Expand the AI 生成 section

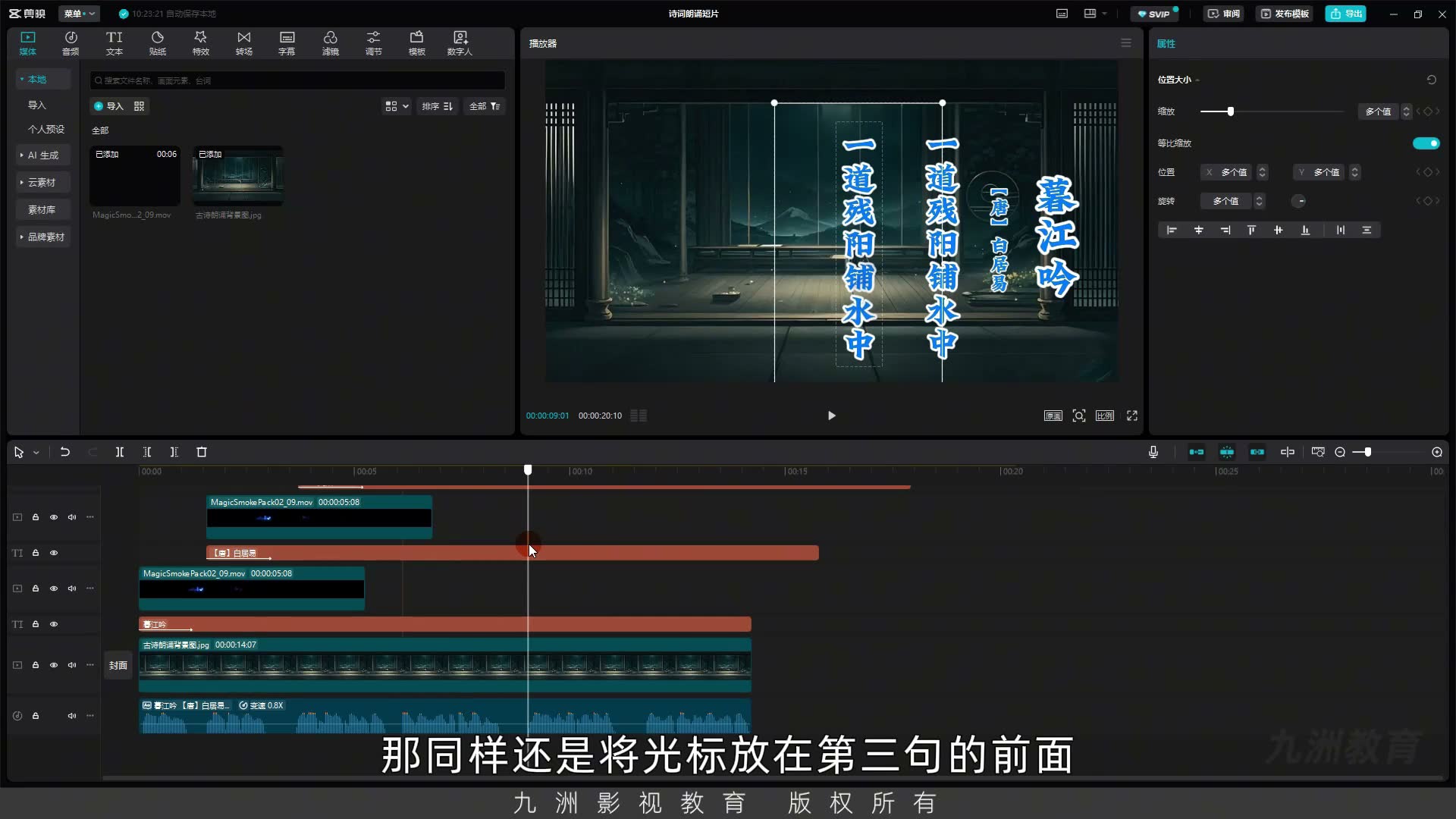(42, 155)
